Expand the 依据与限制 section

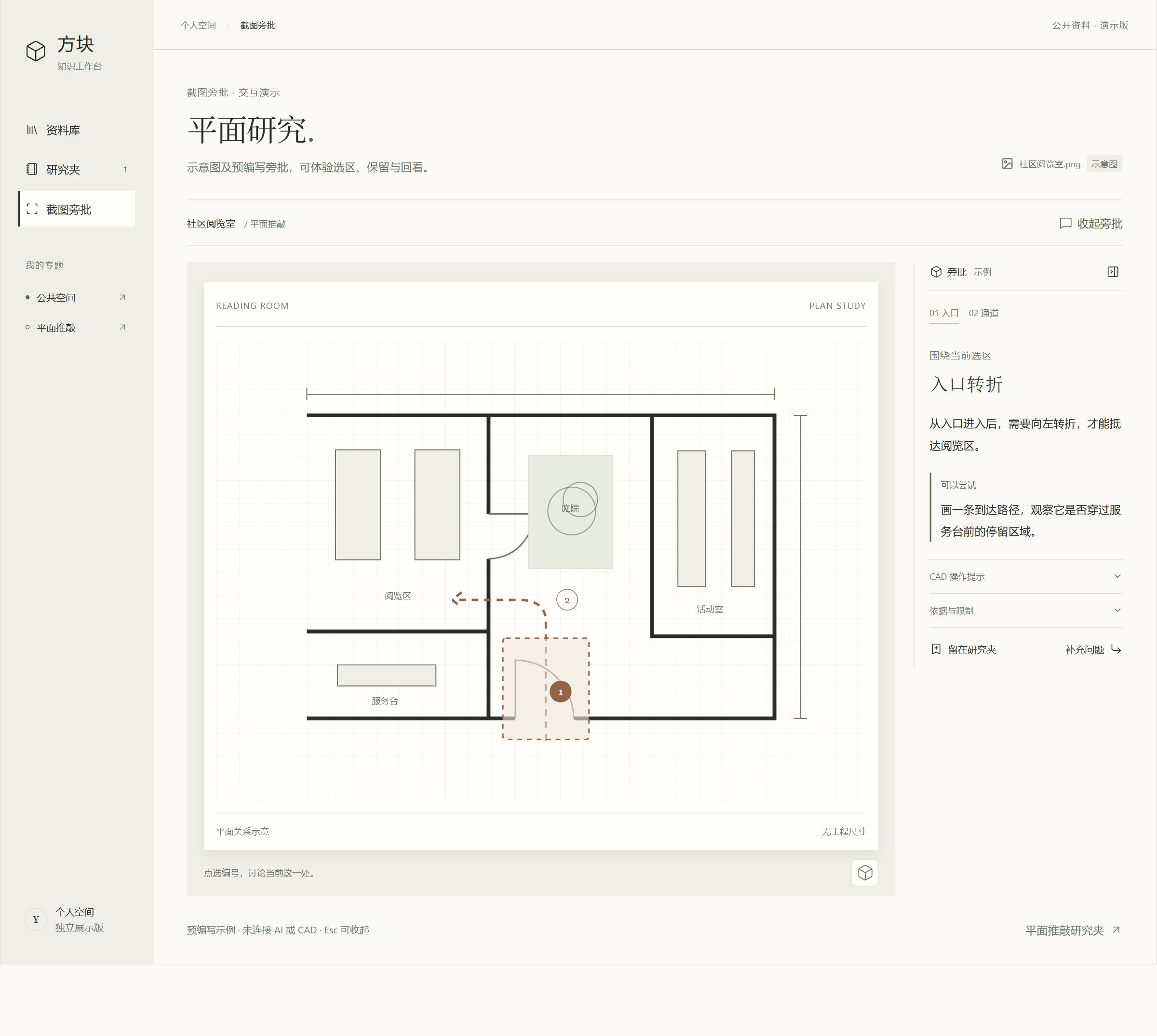tap(1025, 610)
